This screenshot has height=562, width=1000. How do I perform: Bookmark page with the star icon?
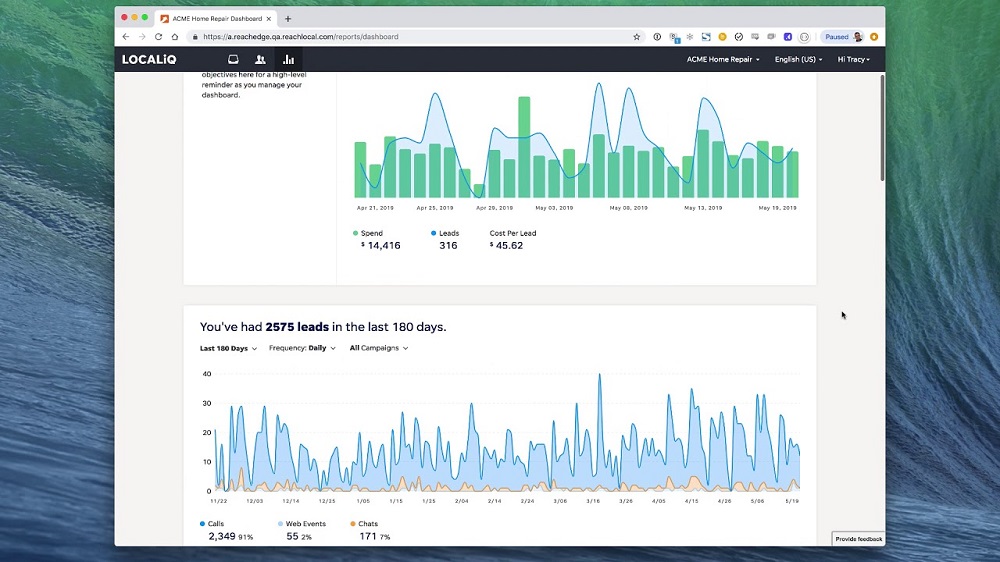(x=636, y=37)
